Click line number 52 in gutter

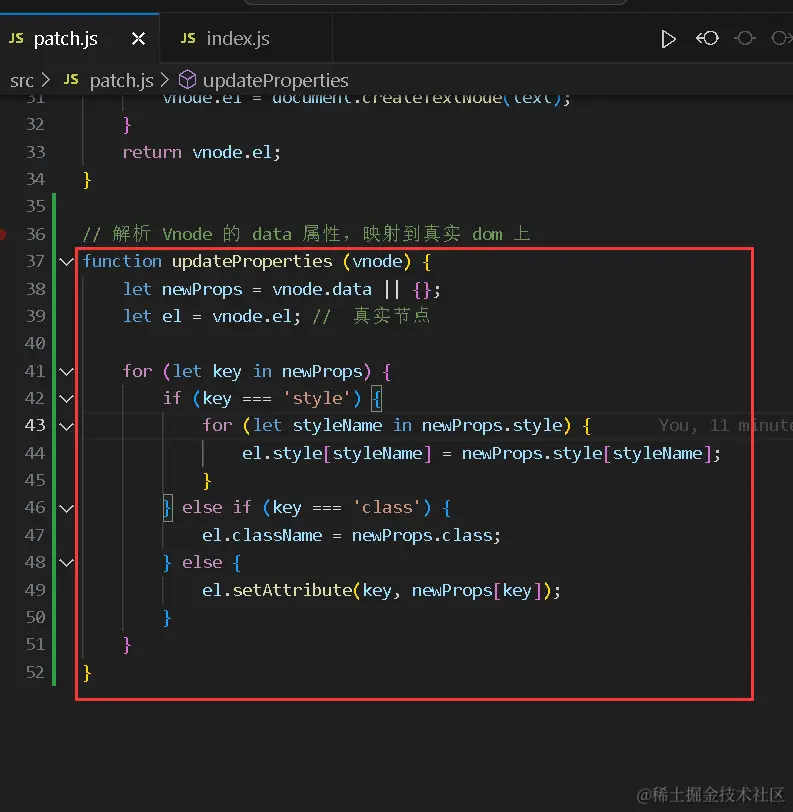(x=35, y=672)
